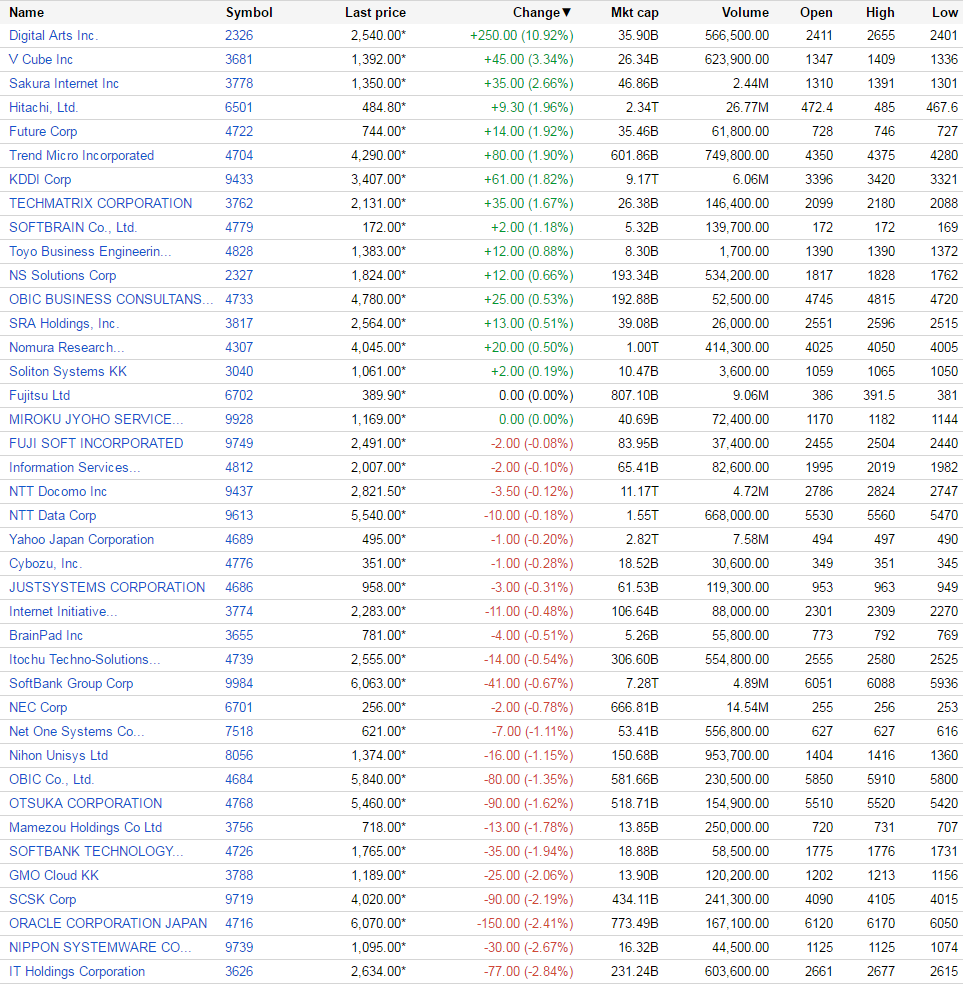This screenshot has width=963, height=986.
Task: Open Nomura Research... link
Action: (67, 347)
